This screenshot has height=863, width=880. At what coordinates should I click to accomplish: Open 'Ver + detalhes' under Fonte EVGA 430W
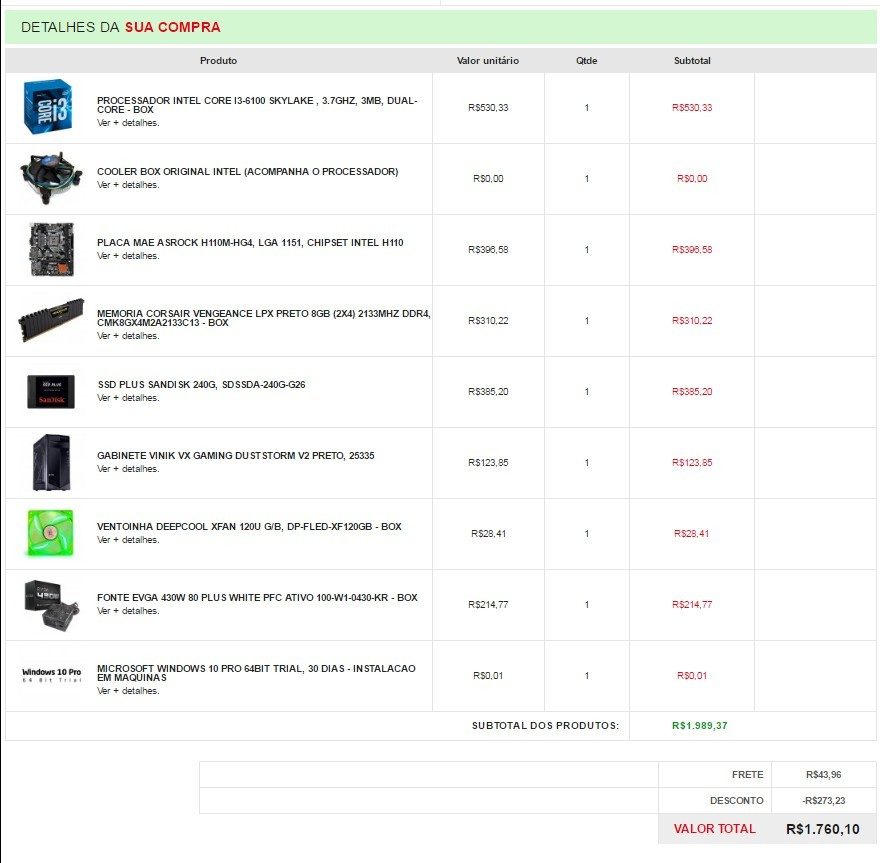(128, 611)
